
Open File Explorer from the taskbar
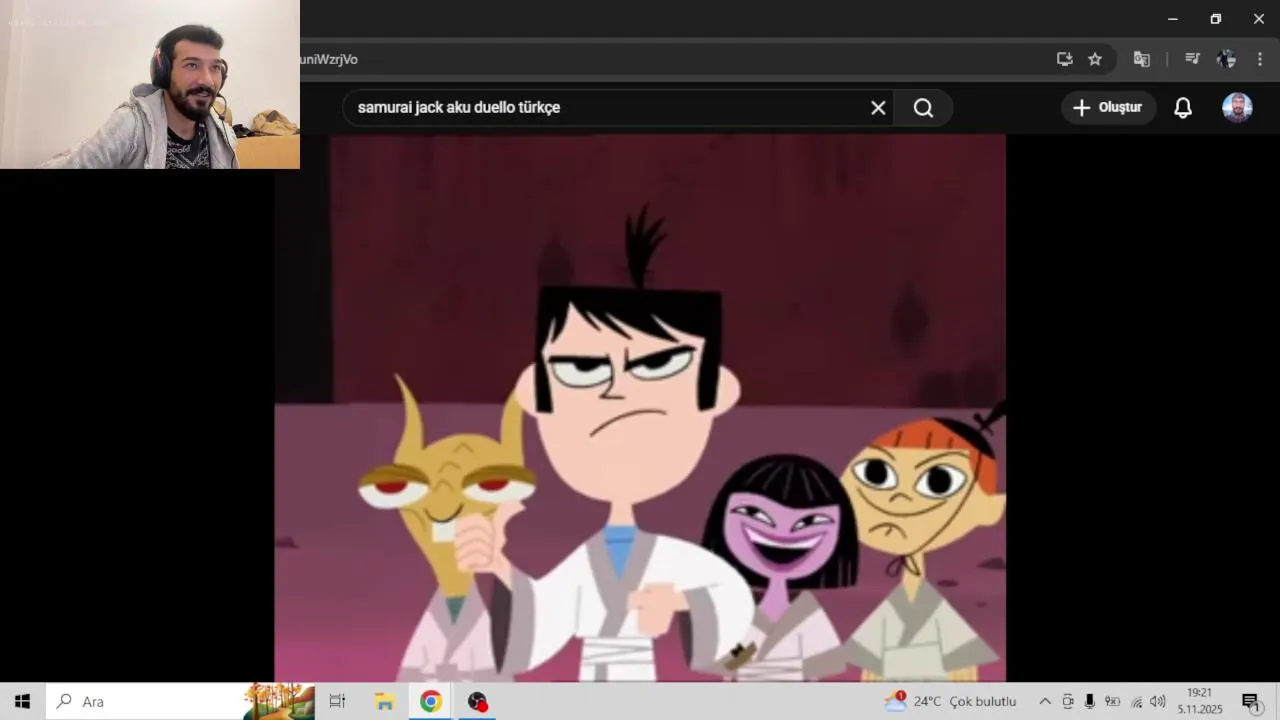[385, 701]
